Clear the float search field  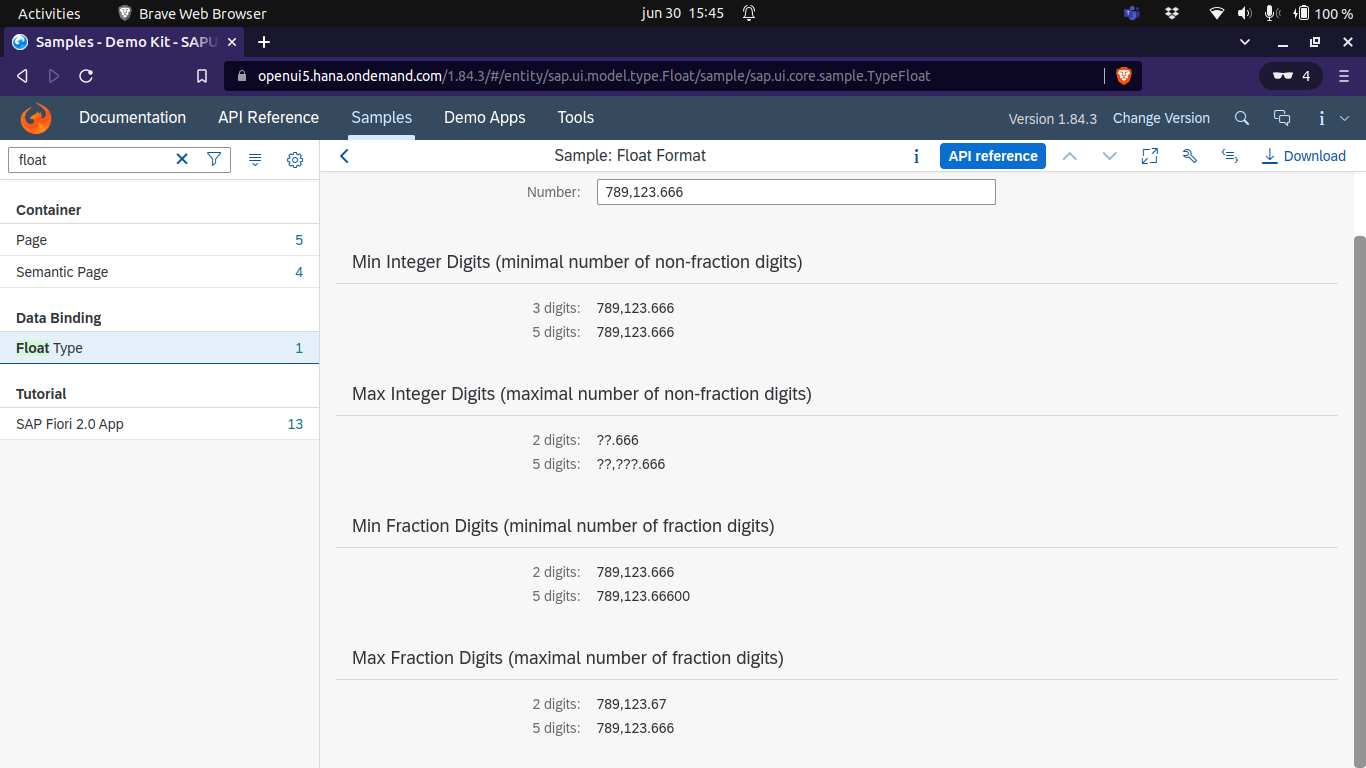[181, 159]
